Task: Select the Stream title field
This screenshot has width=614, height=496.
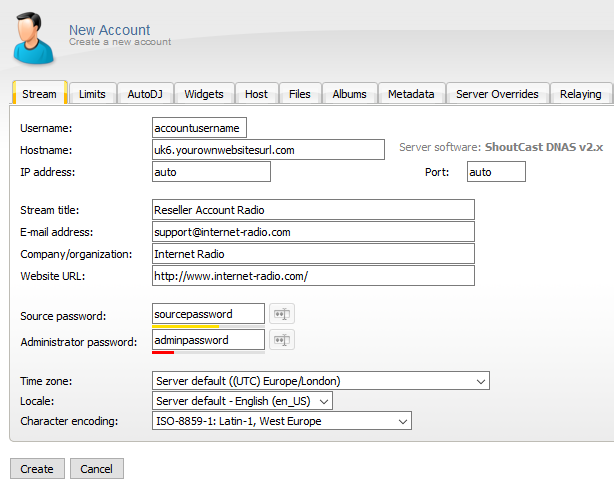Action: coord(312,210)
